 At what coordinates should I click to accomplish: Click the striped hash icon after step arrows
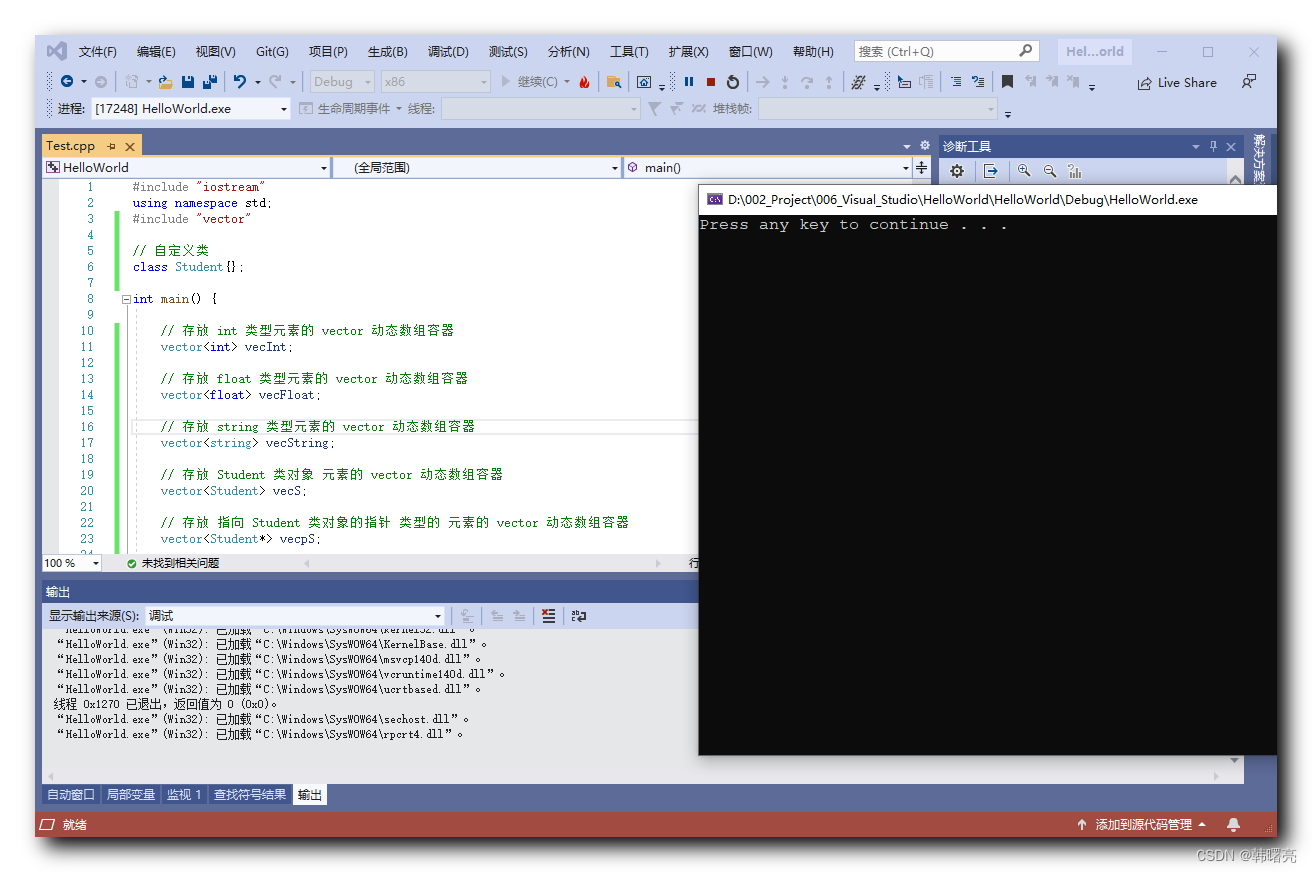coord(858,82)
